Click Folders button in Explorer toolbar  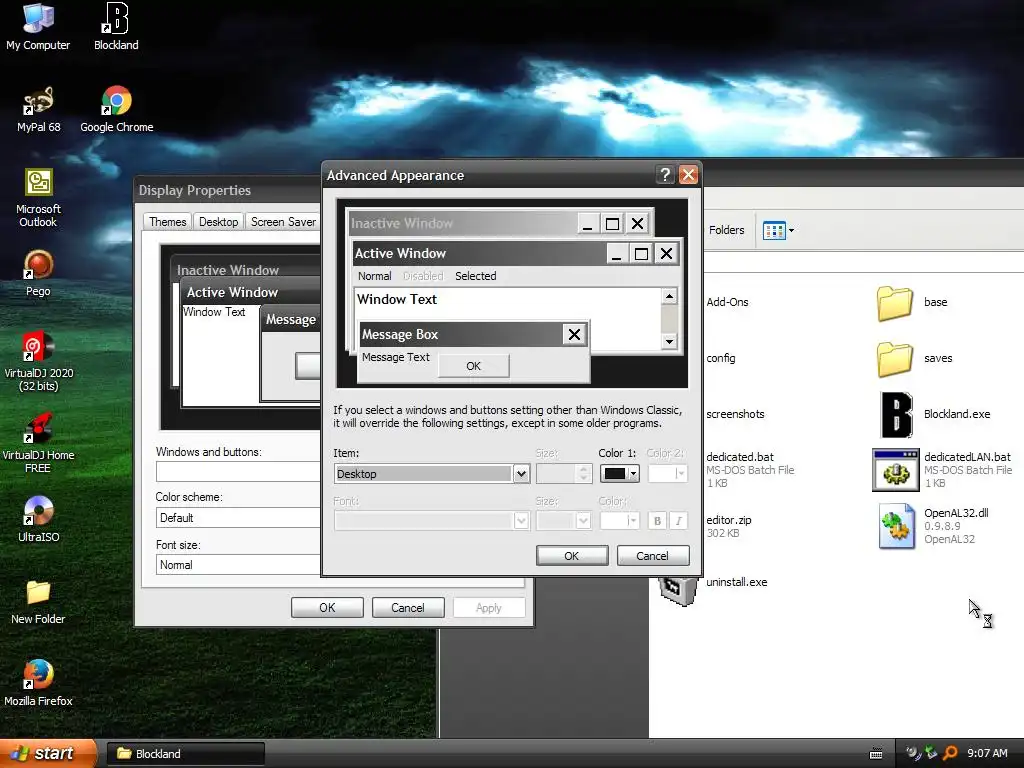coord(726,230)
